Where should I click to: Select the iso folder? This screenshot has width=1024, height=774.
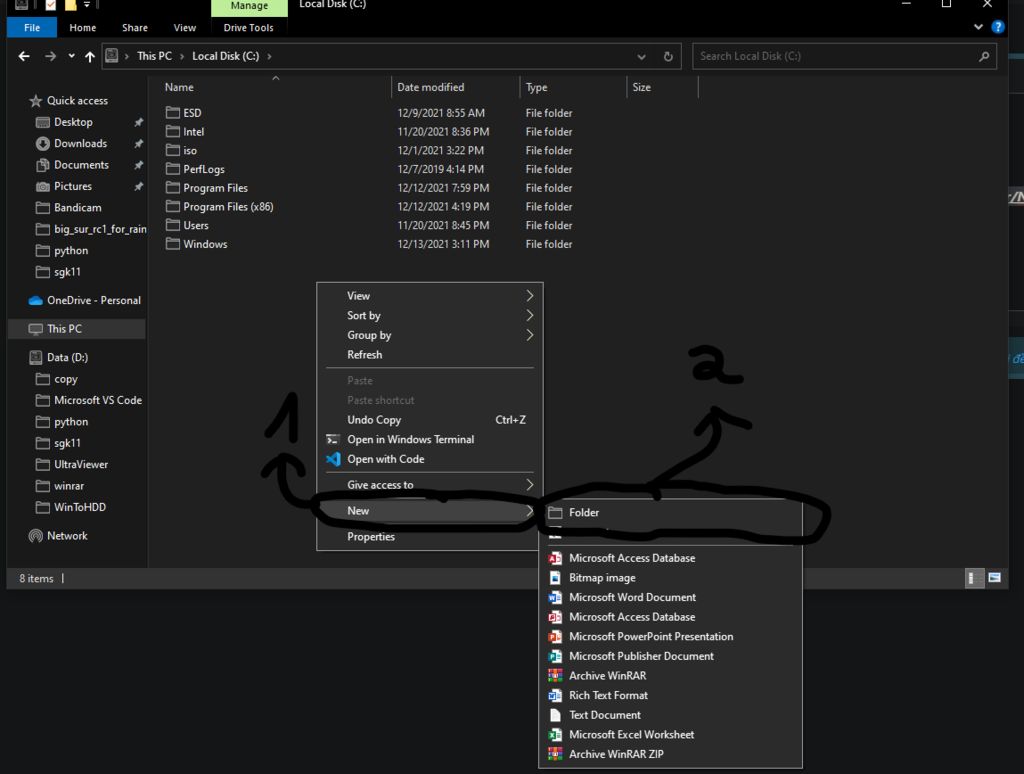[x=189, y=150]
